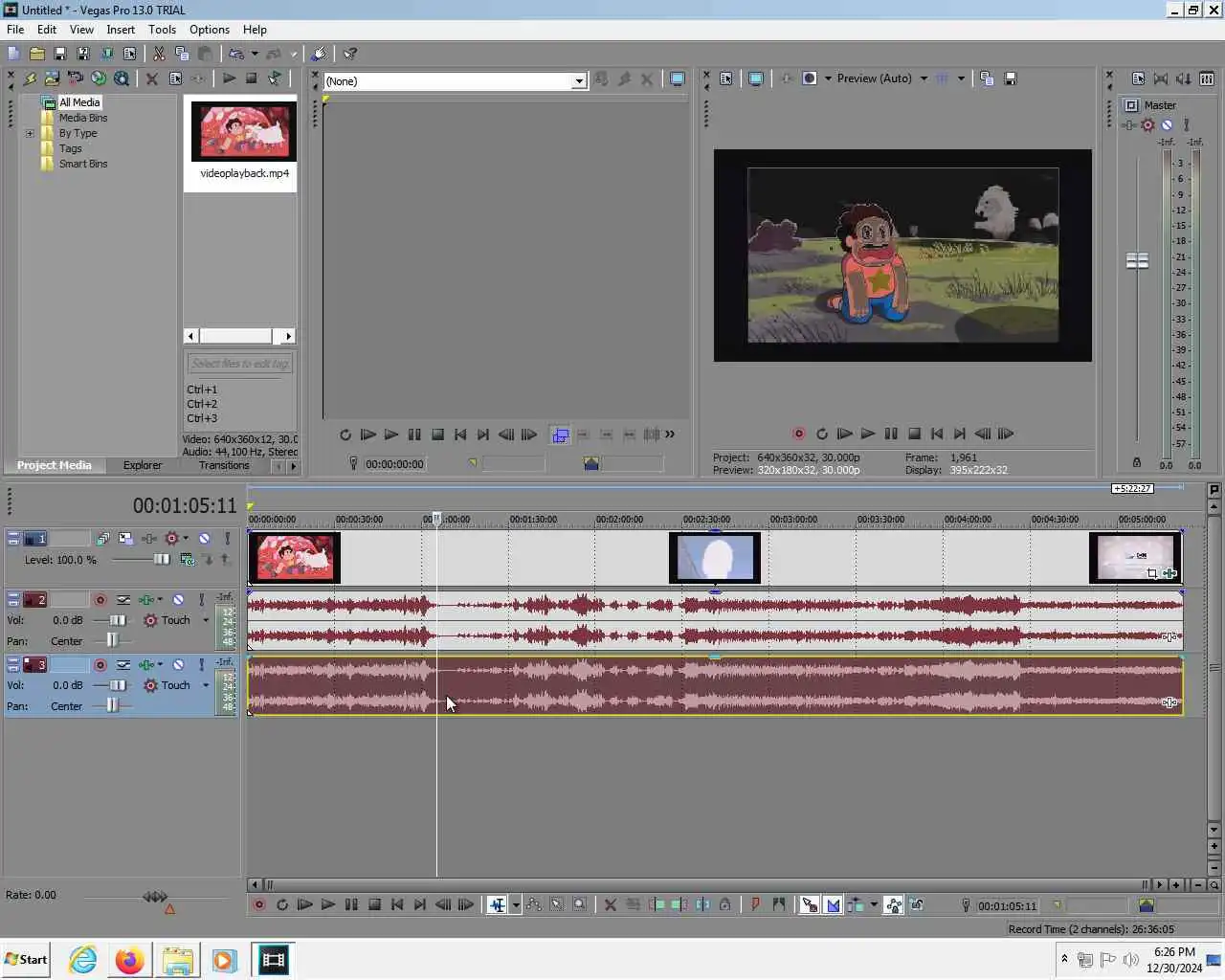Solo audio track 2
This screenshot has height=980, width=1225.
click(x=201, y=600)
